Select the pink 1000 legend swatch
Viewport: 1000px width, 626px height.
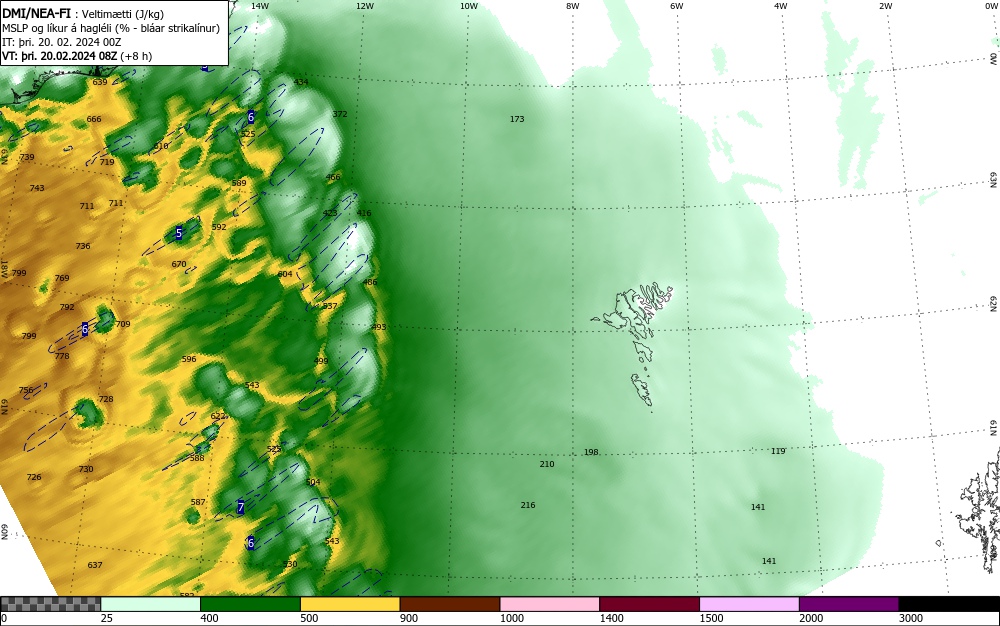tap(549, 604)
